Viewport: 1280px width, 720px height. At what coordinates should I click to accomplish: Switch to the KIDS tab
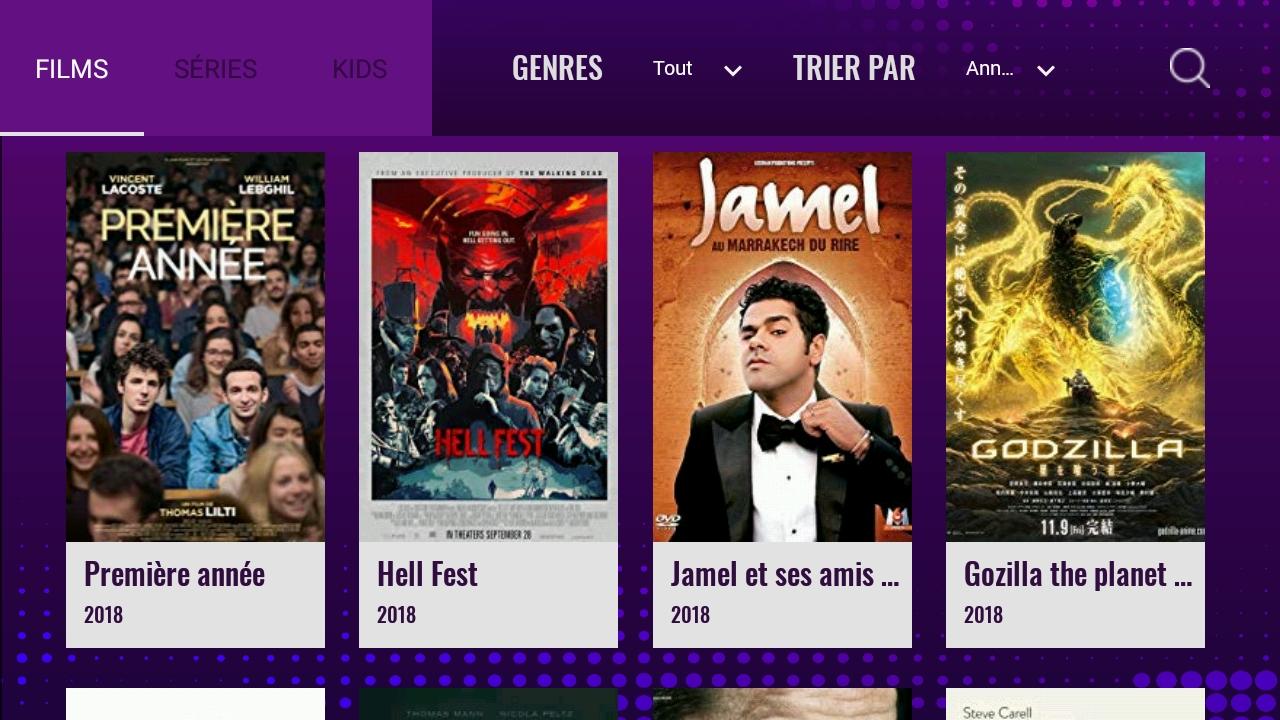coord(360,68)
